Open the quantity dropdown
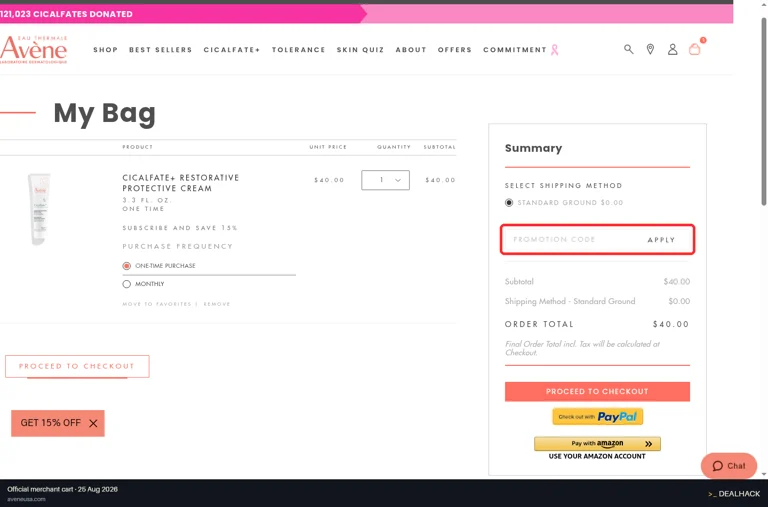768x507 pixels. pos(385,180)
